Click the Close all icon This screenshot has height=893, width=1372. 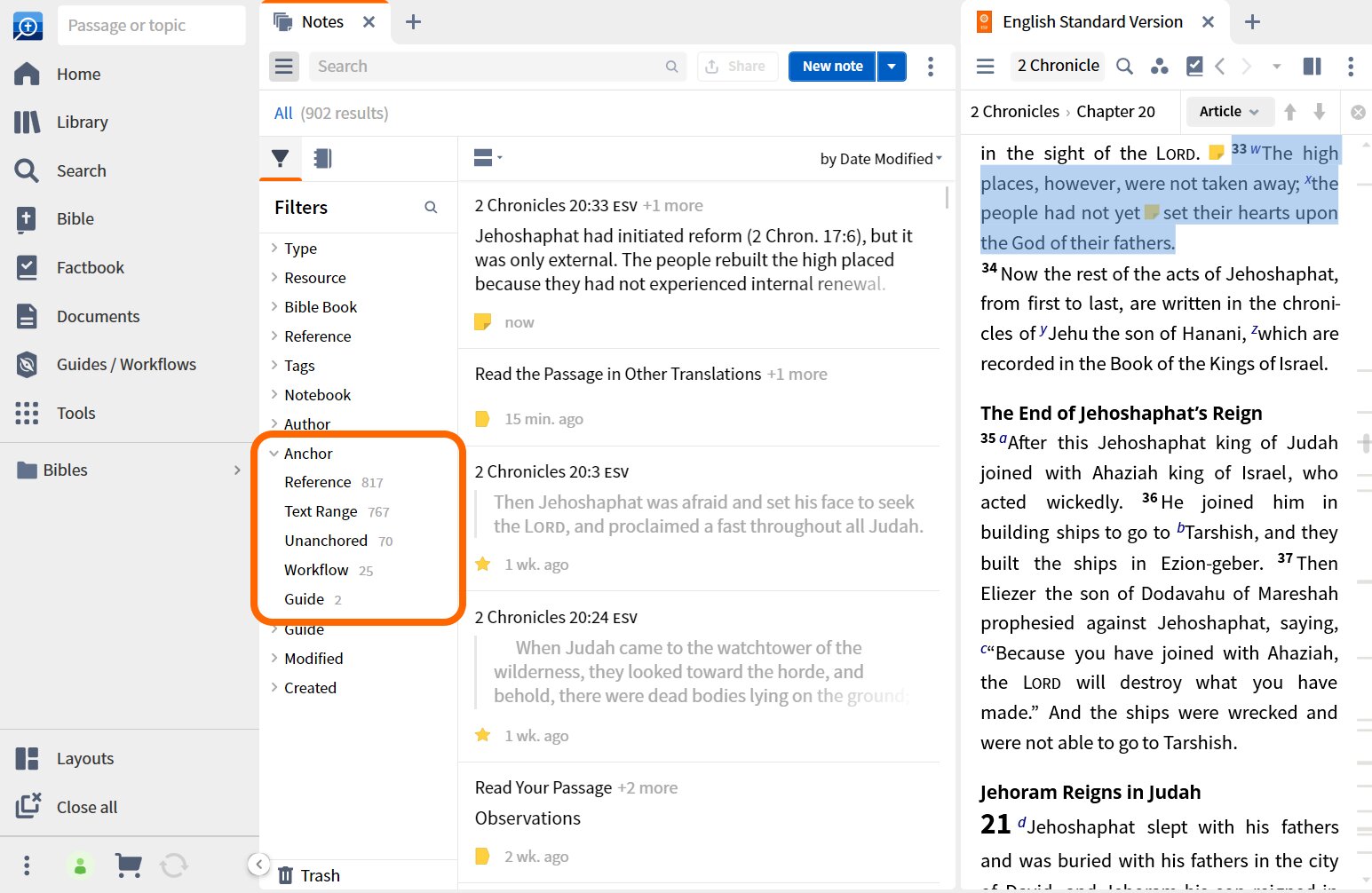[28, 806]
